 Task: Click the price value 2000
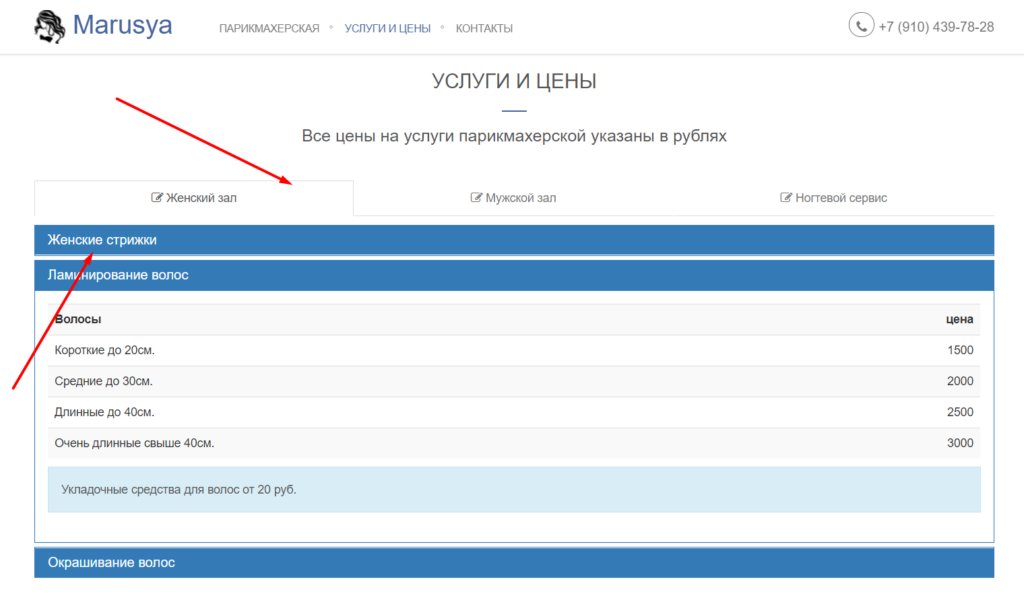[x=960, y=381]
